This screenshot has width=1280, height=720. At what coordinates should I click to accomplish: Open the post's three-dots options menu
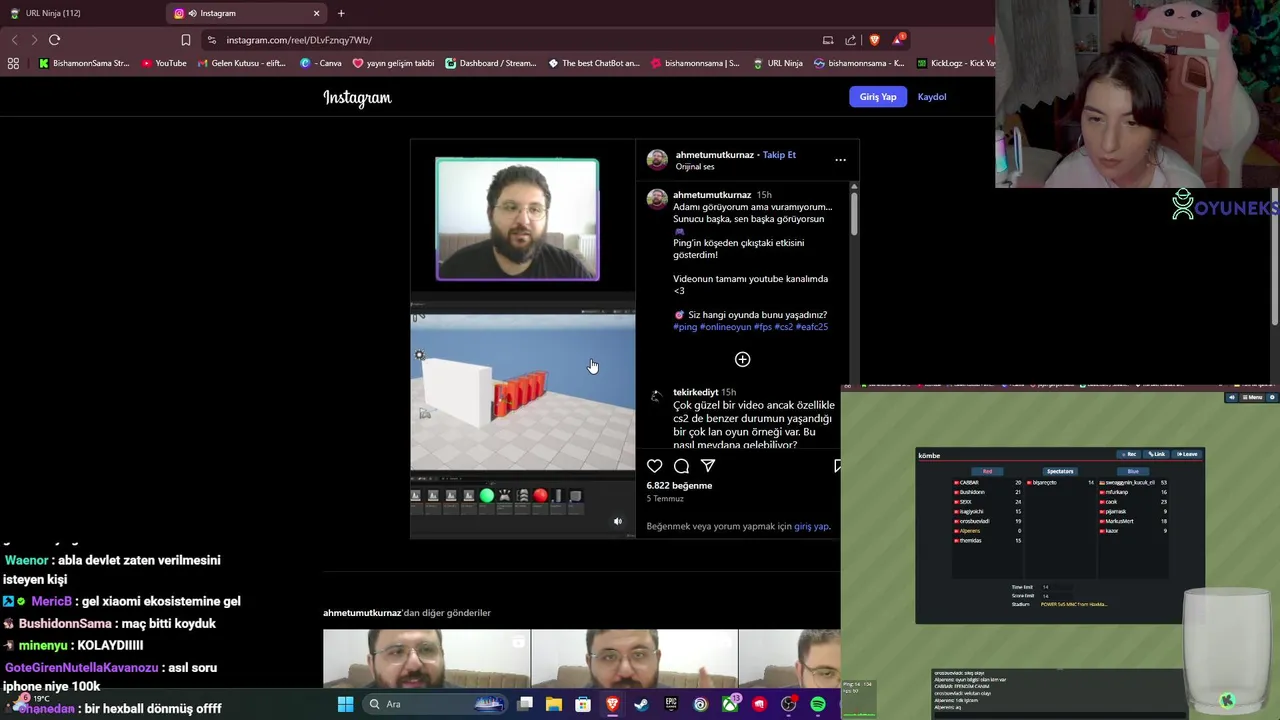click(x=840, y=160)
